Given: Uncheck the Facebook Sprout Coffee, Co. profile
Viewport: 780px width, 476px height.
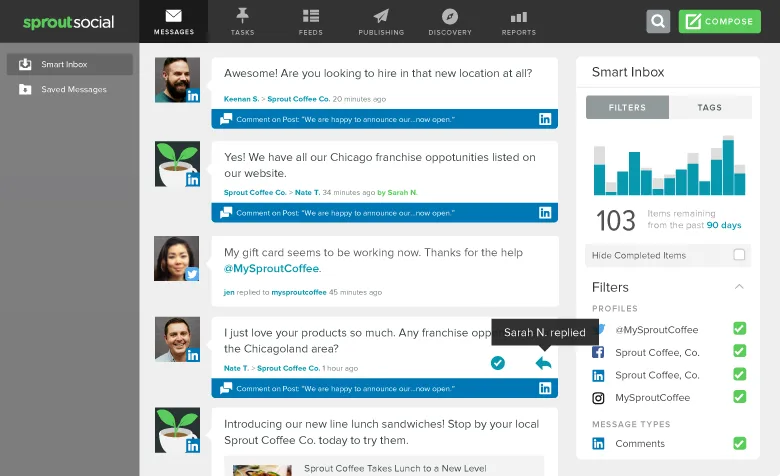Looking at the screenshot, I should point(740,351).
